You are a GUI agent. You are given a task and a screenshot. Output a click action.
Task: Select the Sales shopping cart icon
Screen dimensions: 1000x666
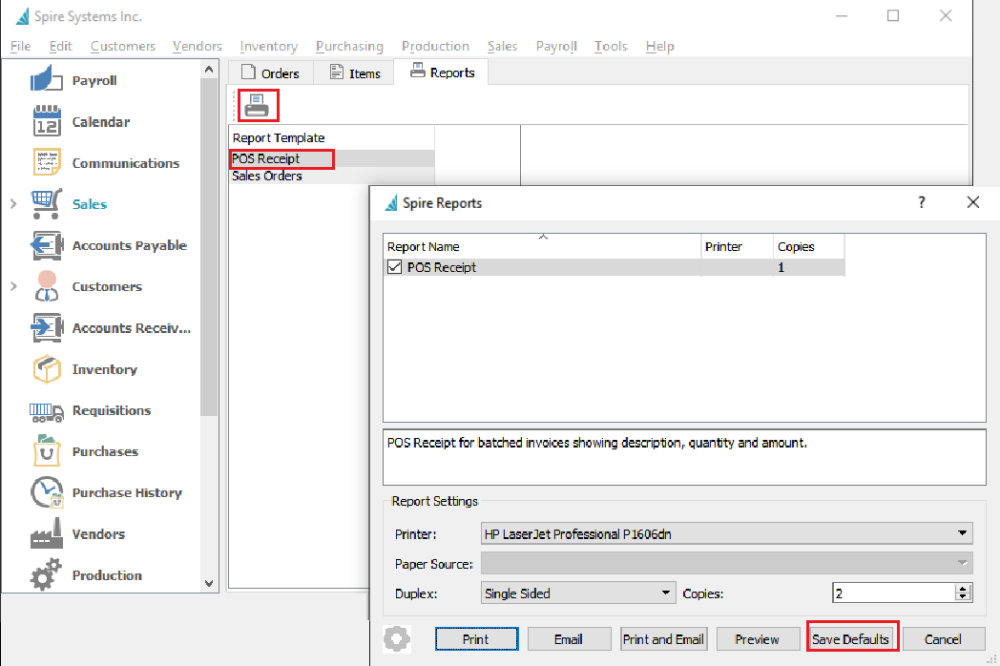point(46,203)
